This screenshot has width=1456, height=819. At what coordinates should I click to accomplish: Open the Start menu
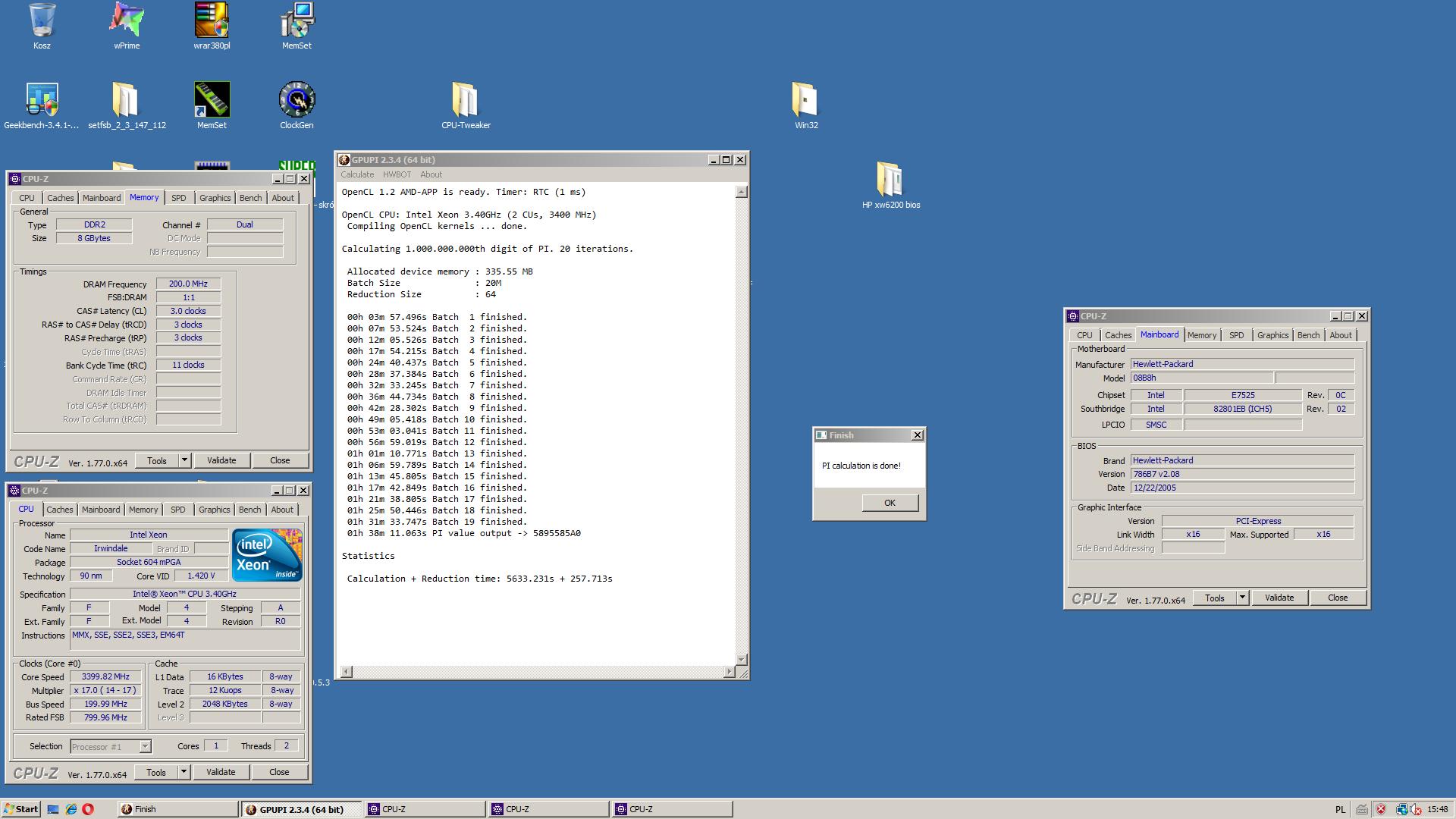point(20,809)
